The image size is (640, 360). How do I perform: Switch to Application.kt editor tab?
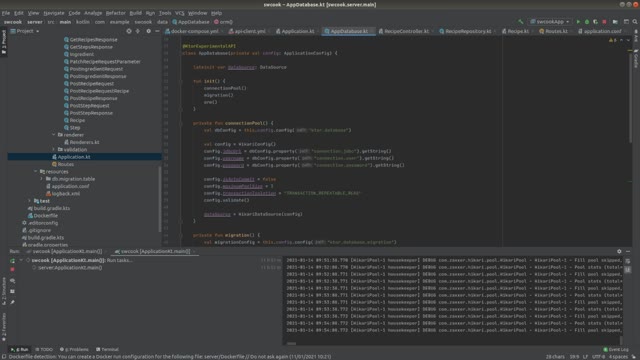click(297, 31)
